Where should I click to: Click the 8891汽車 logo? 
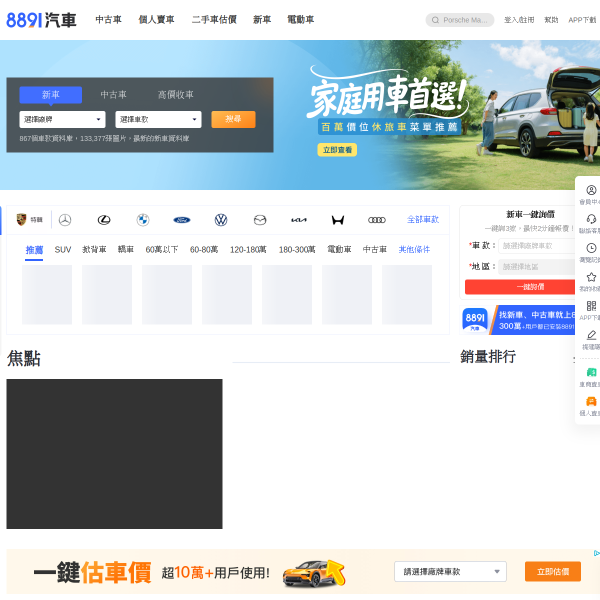click(x=41, y=20)
